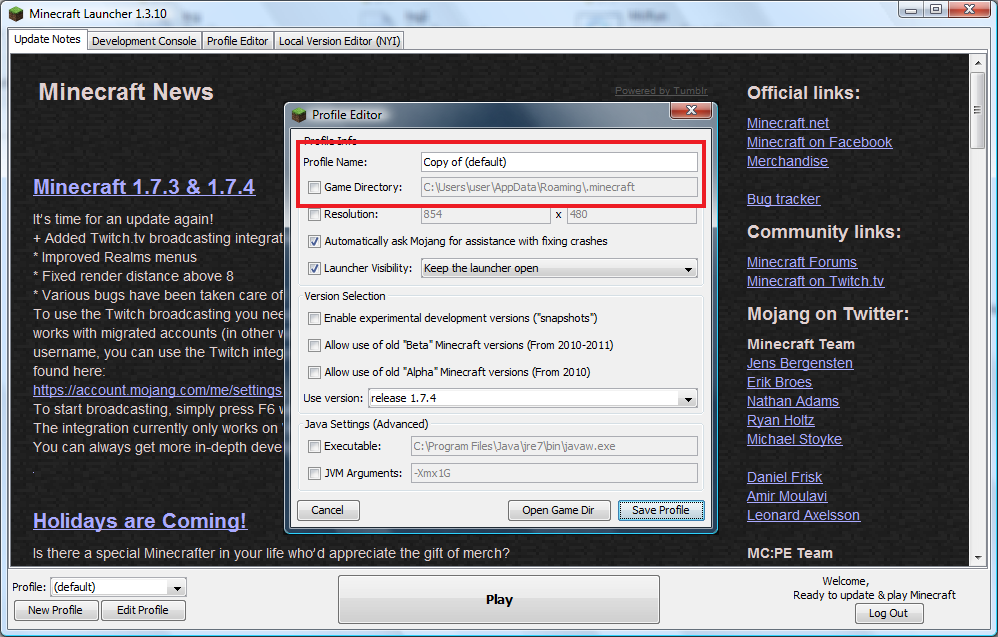Open Nathan Adams' Twitter link
Viewport: 998px width, 637px height.
(x=793, y=402)
